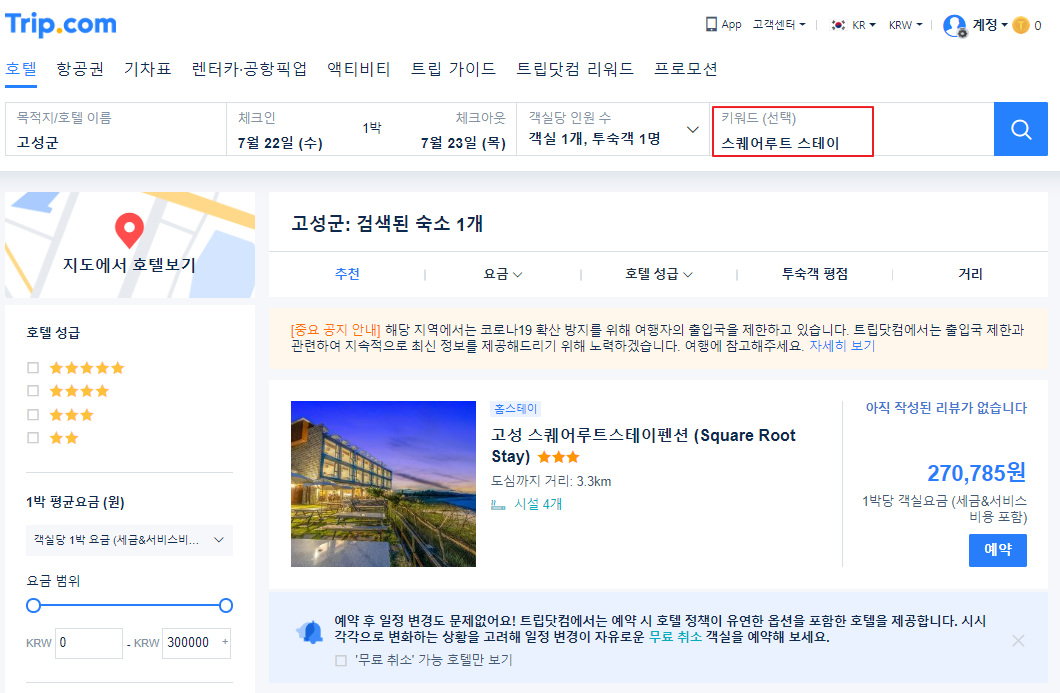Check the two-star hotel filter

(32, 437)
